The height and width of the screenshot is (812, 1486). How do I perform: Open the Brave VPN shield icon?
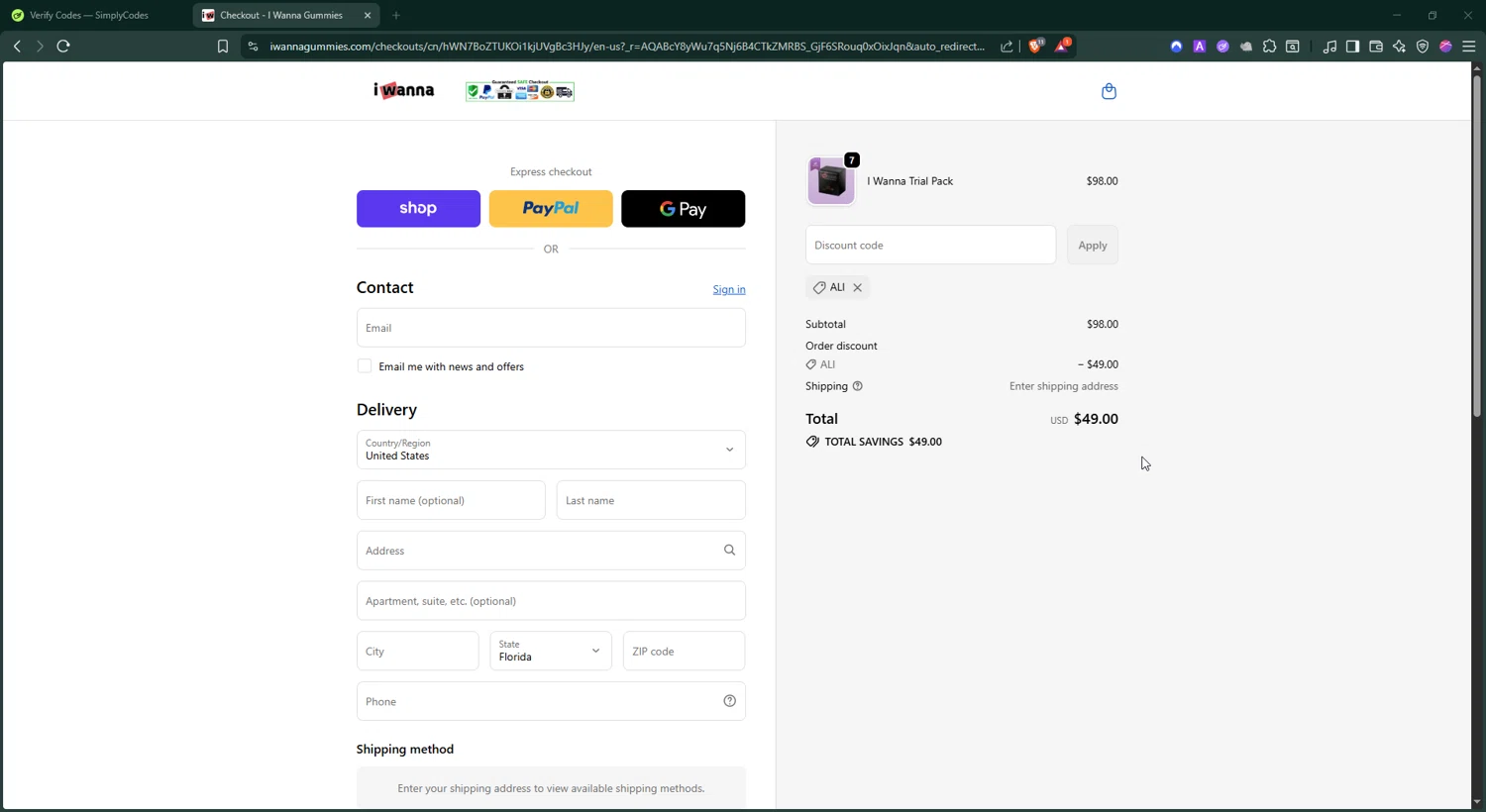point(1423,47)
